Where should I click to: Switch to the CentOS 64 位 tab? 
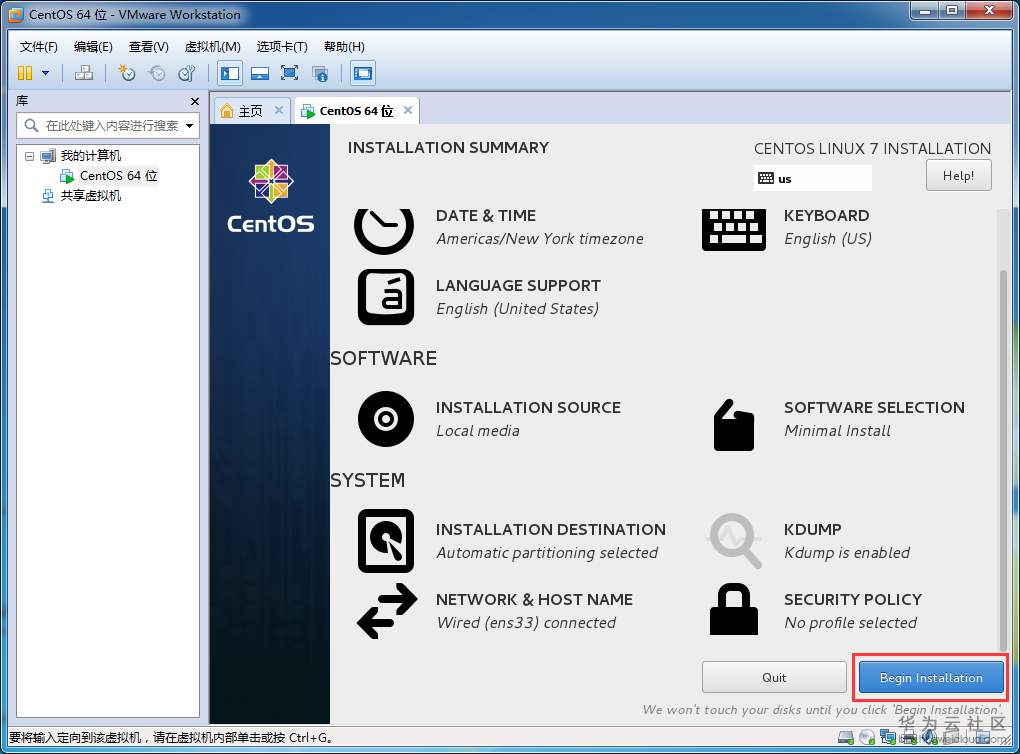(x=356, y=111)
